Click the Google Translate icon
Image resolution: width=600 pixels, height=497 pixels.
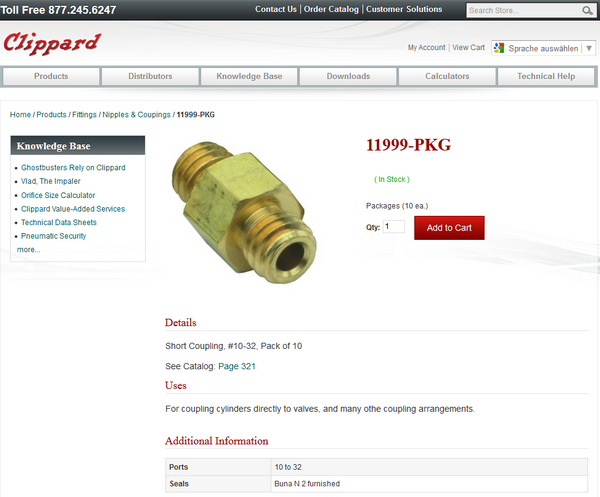(x=499, y=48)
